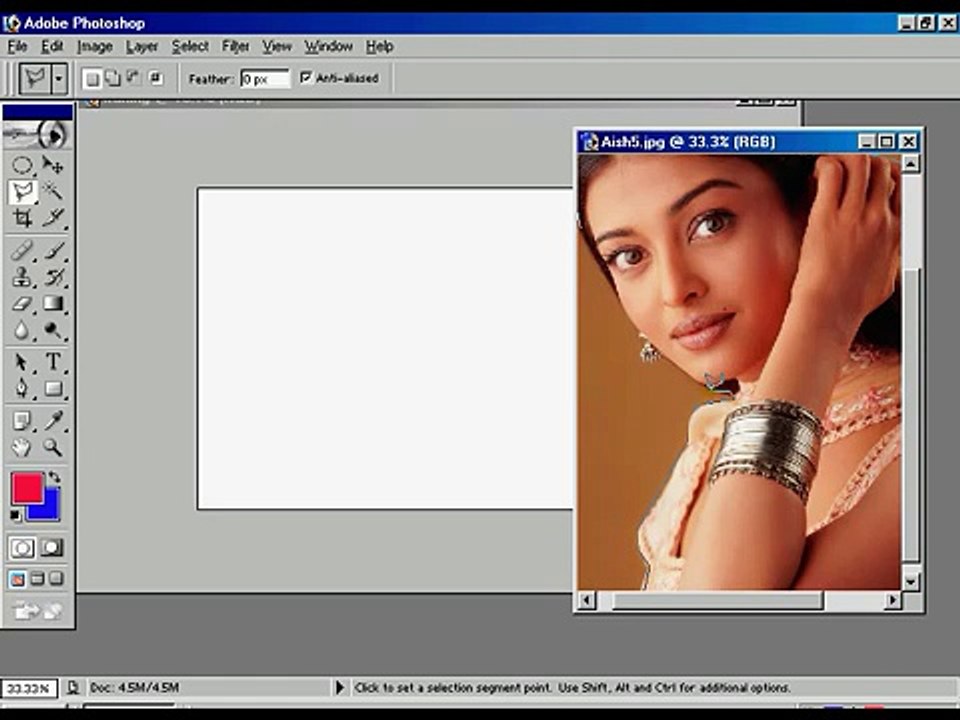
Task: Maximize the Aish5.jpg document window
Action: 887,142
